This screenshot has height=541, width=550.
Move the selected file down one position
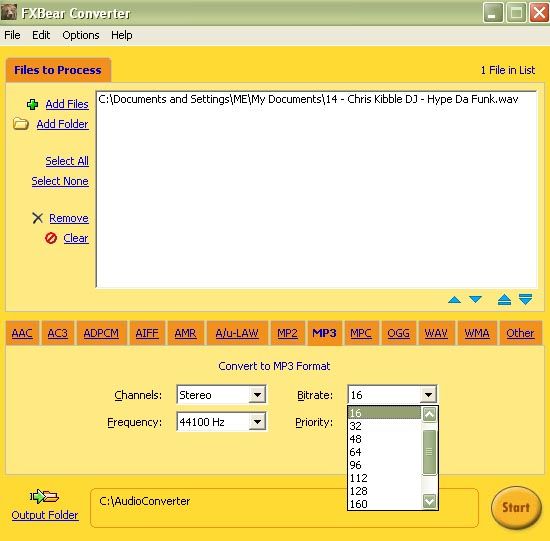pyautogui.click(x=476, y=299)
